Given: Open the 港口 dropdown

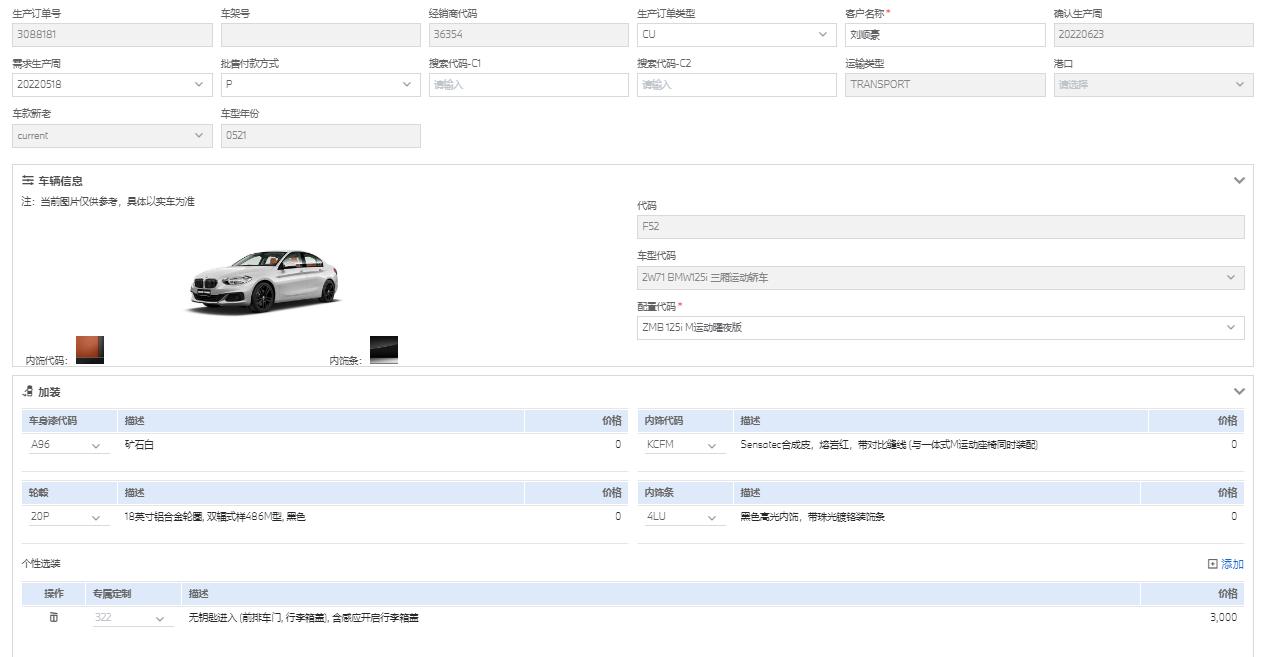Looking at the screenshot, I should point(1153,84).
